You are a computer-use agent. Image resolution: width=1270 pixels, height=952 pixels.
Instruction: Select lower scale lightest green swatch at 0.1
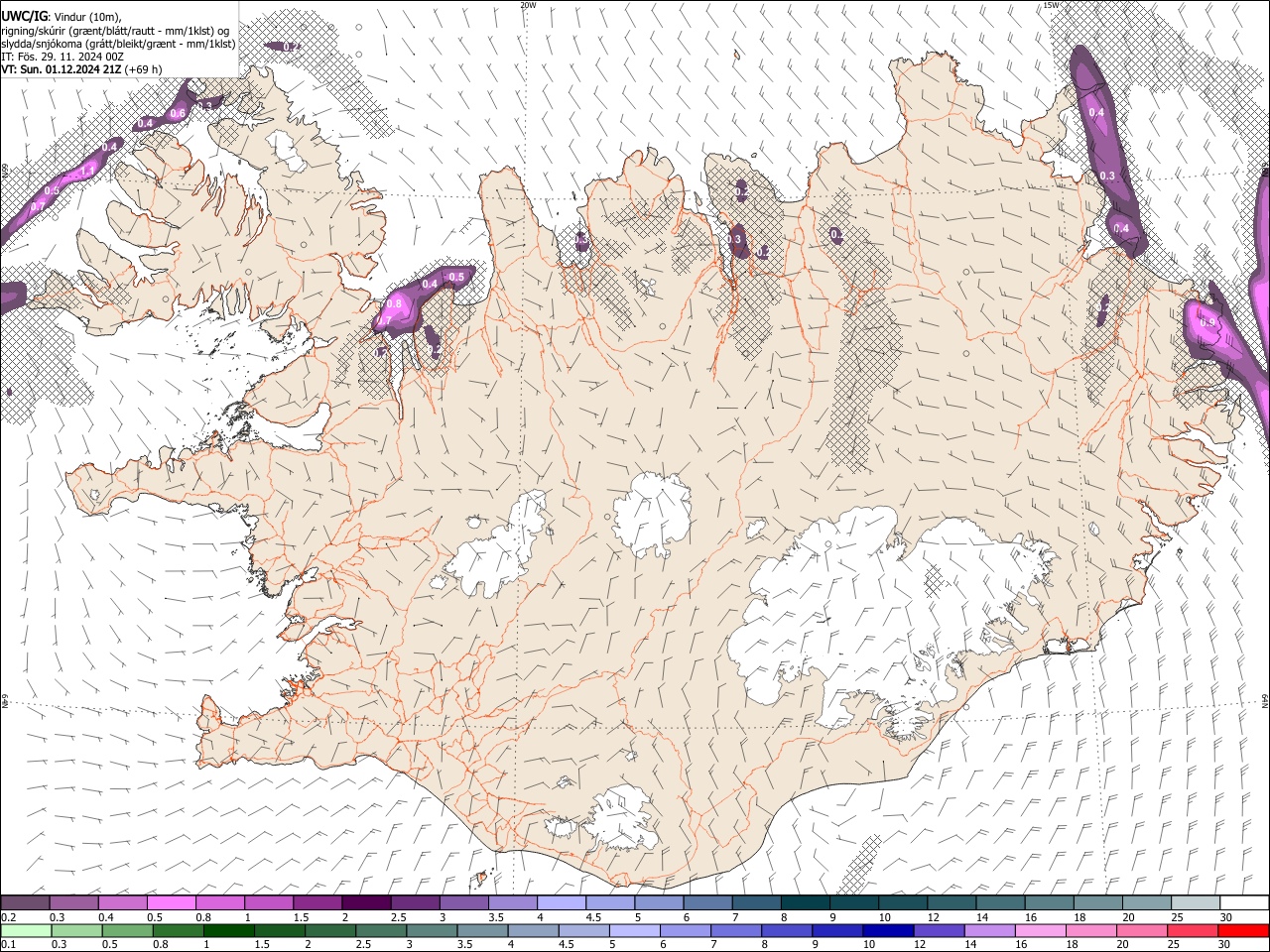pos(25,930)
